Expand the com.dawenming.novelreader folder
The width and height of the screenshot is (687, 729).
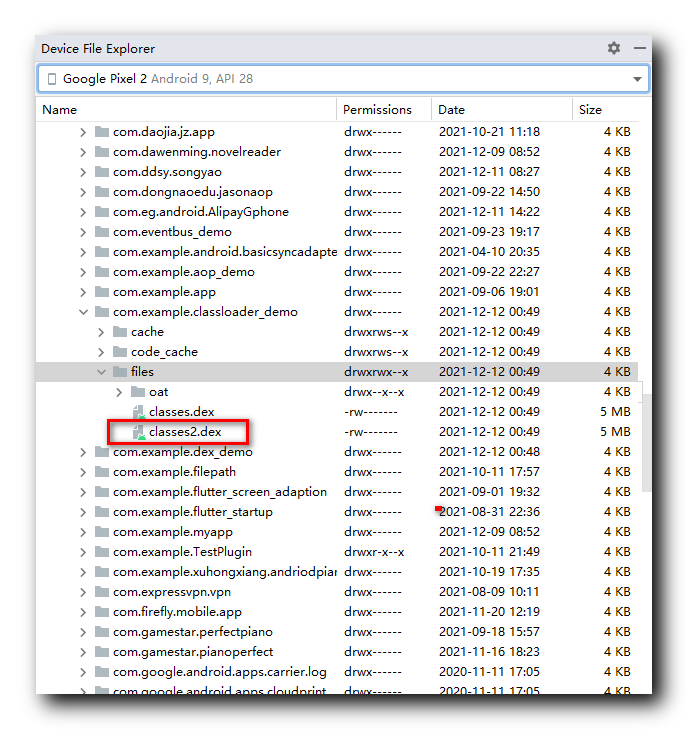[83, 152]
